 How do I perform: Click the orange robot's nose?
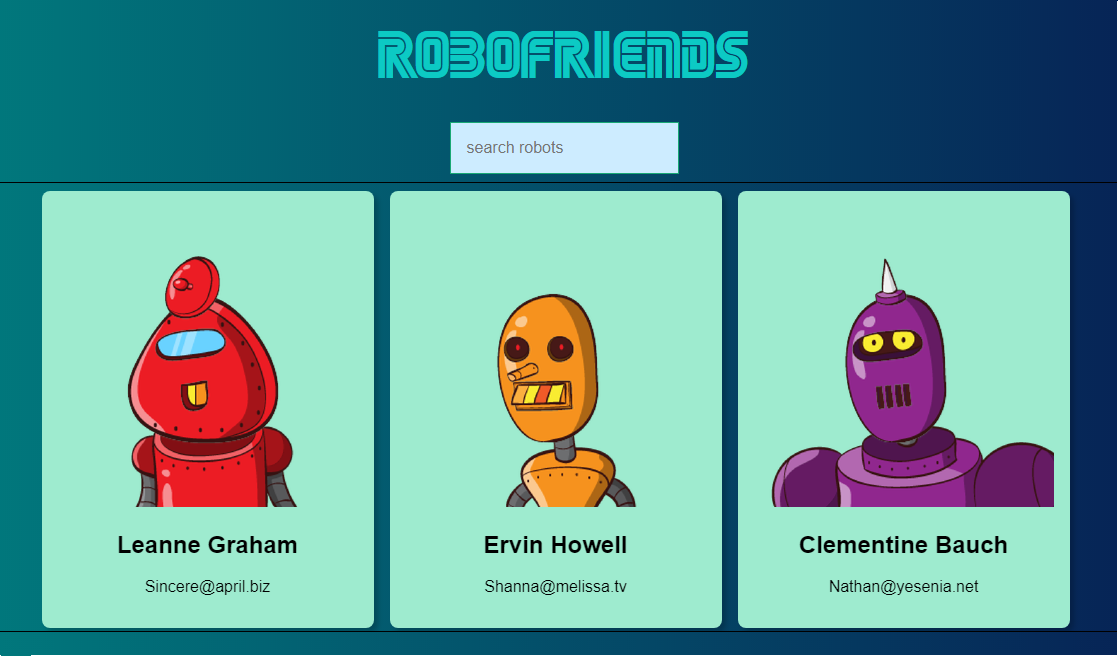pos(523,371)
